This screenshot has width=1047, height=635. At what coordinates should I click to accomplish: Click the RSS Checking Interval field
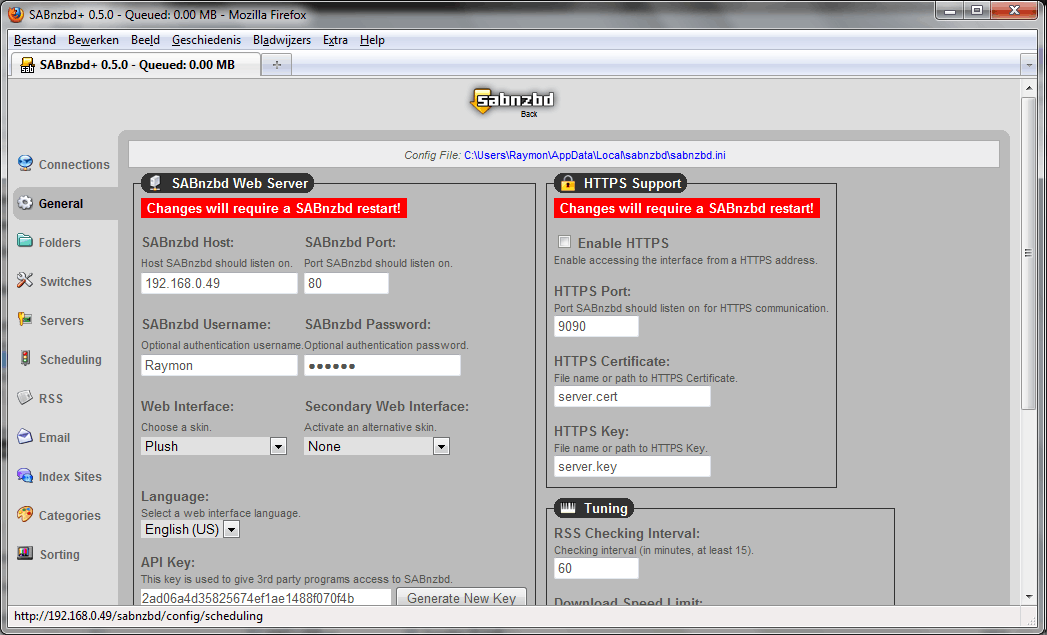tap(596, 568)
